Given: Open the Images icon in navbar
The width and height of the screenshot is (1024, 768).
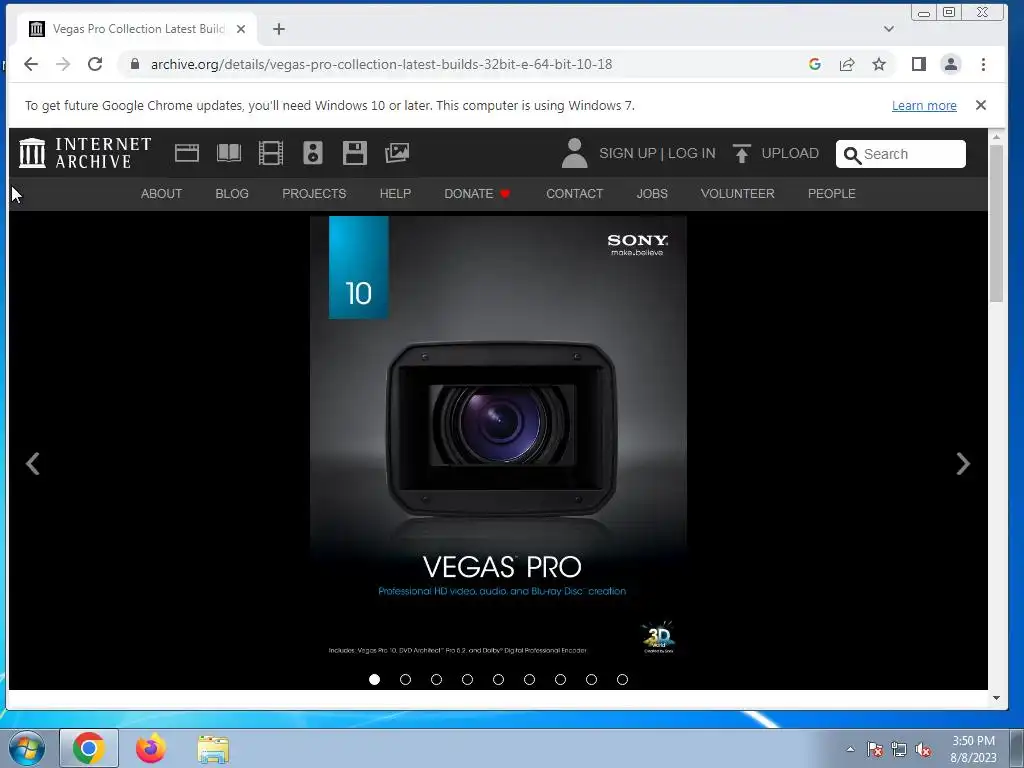Looking at the screenshot, I should click(x=396, y=153).
